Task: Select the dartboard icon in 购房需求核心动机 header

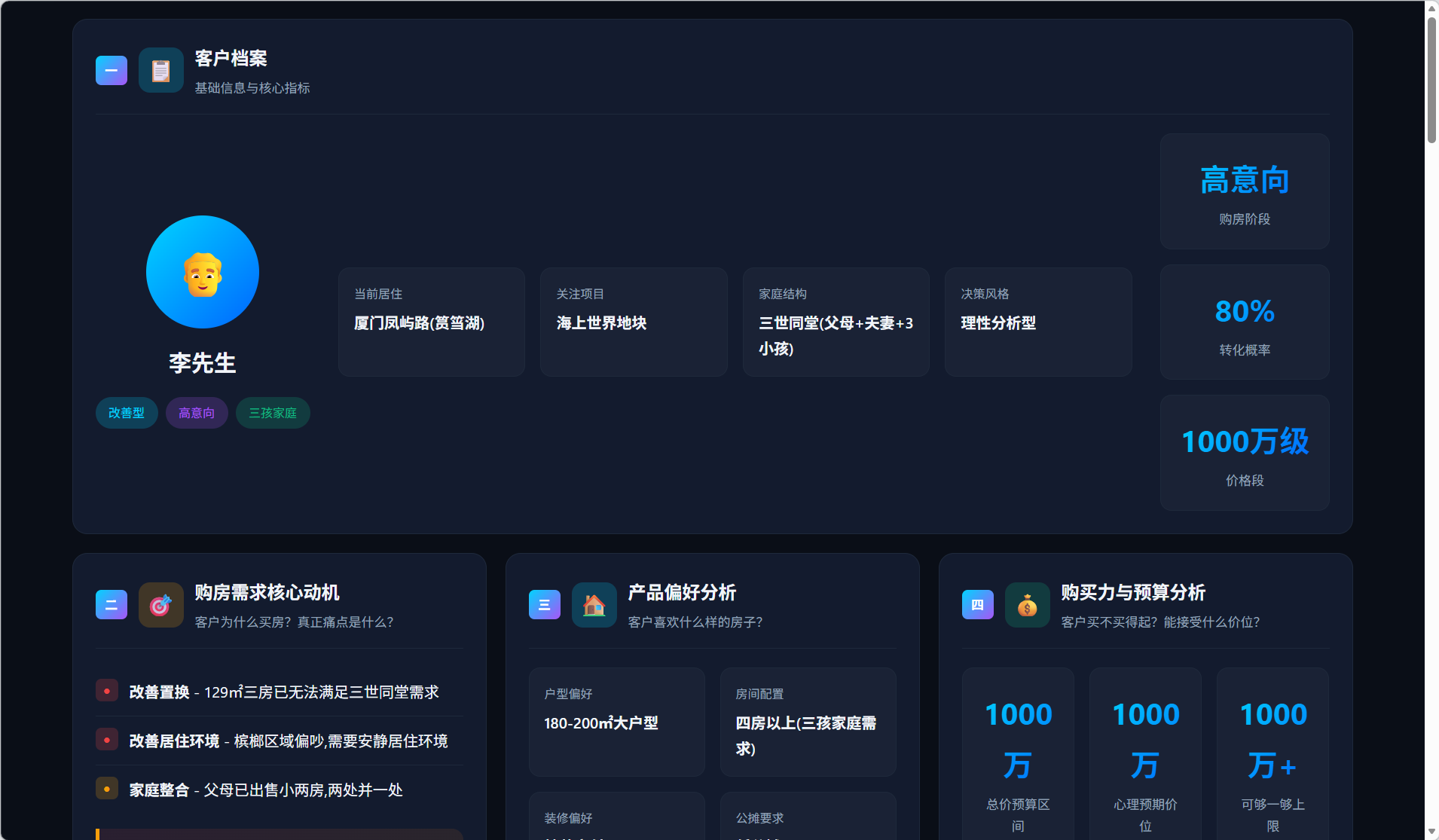Action: tap(160, 604)
